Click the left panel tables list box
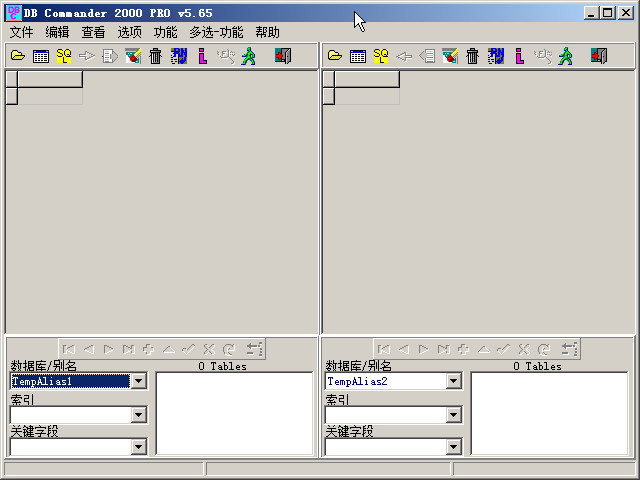The height and width of the screenshot is (480, 640). [234, 413]
